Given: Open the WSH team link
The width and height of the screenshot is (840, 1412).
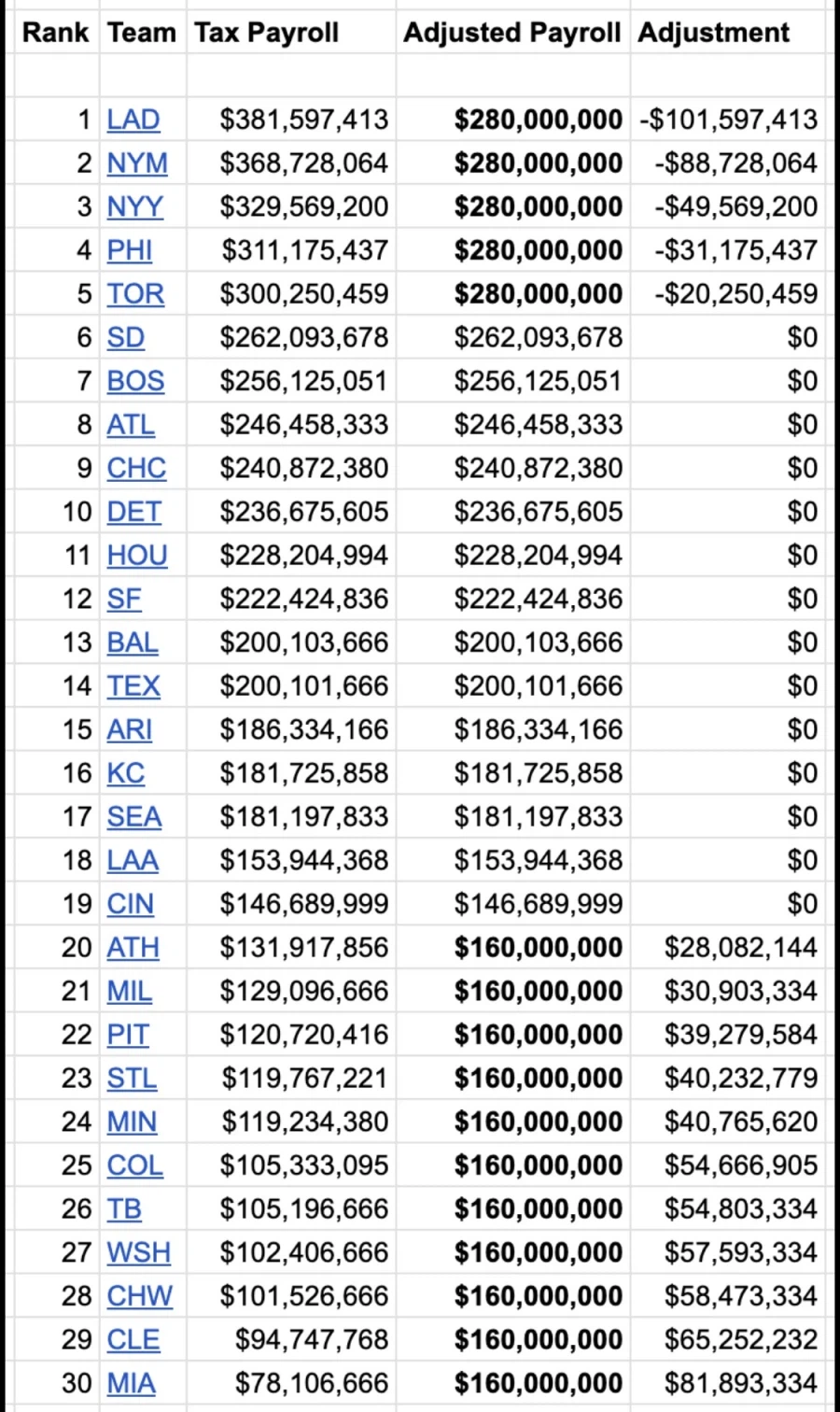Looking at the screenshot, I should tap(139, 1252).
